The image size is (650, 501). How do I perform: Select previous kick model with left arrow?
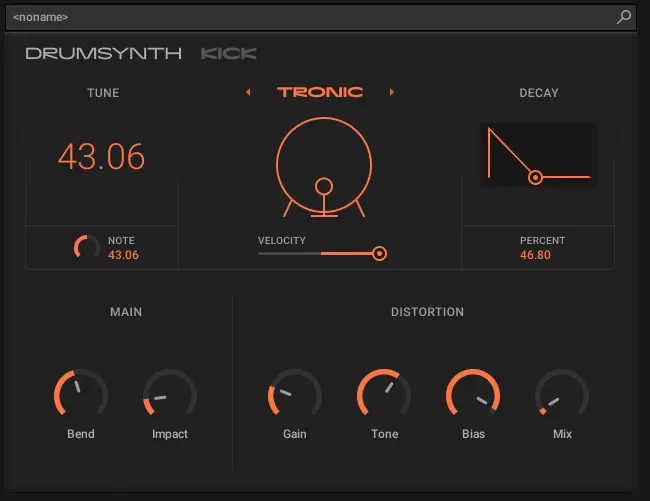[248, 92]
